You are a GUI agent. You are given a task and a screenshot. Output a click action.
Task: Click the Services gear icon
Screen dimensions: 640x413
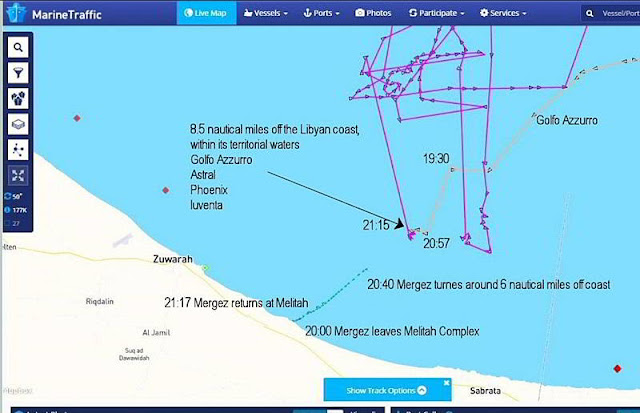tap(484, 13)
